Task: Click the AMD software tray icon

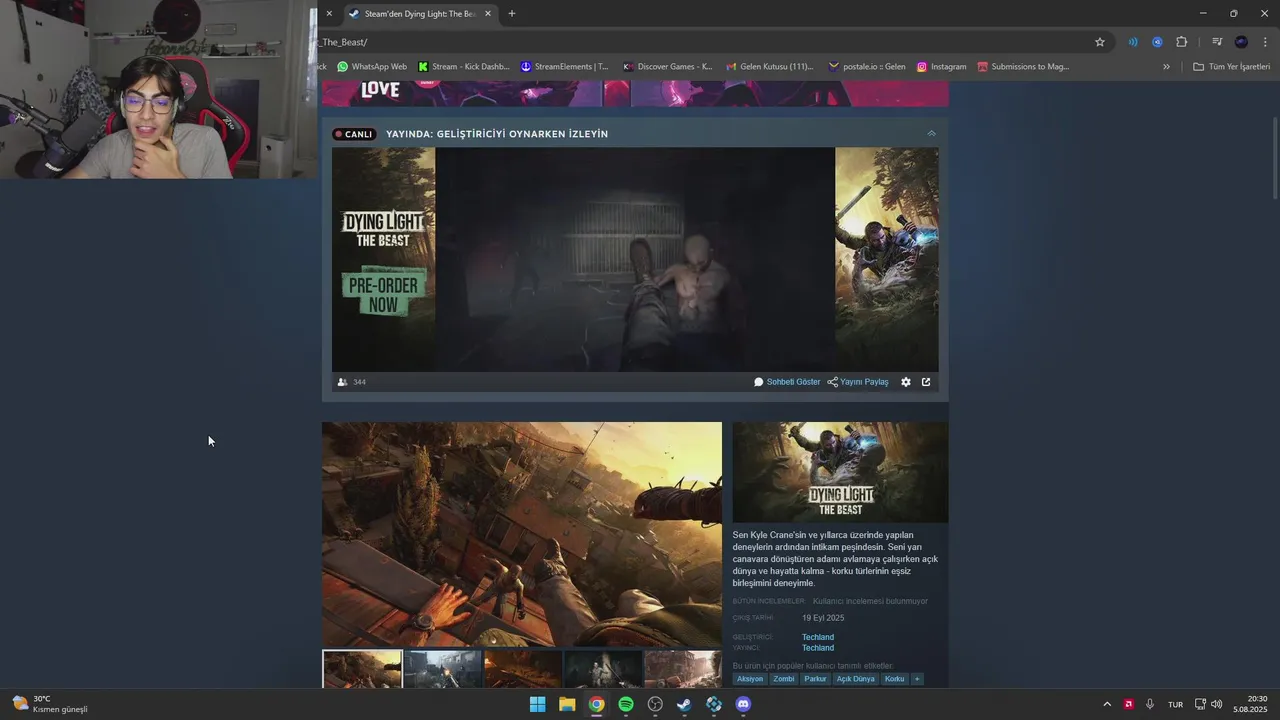Action: (1129, 704)
